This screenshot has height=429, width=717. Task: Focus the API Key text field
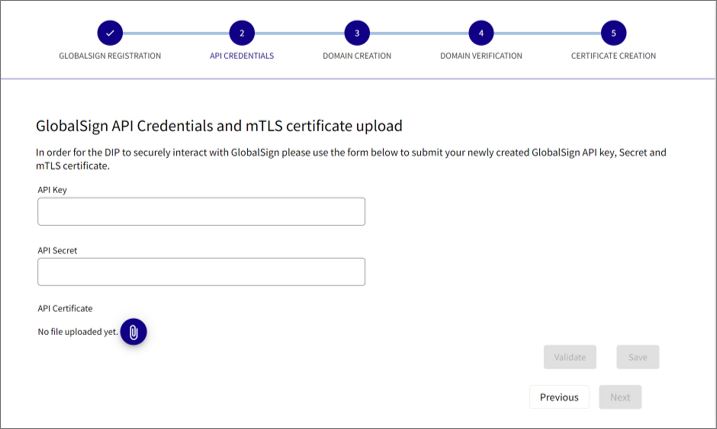pyautogui.click(x=201, y=212)
